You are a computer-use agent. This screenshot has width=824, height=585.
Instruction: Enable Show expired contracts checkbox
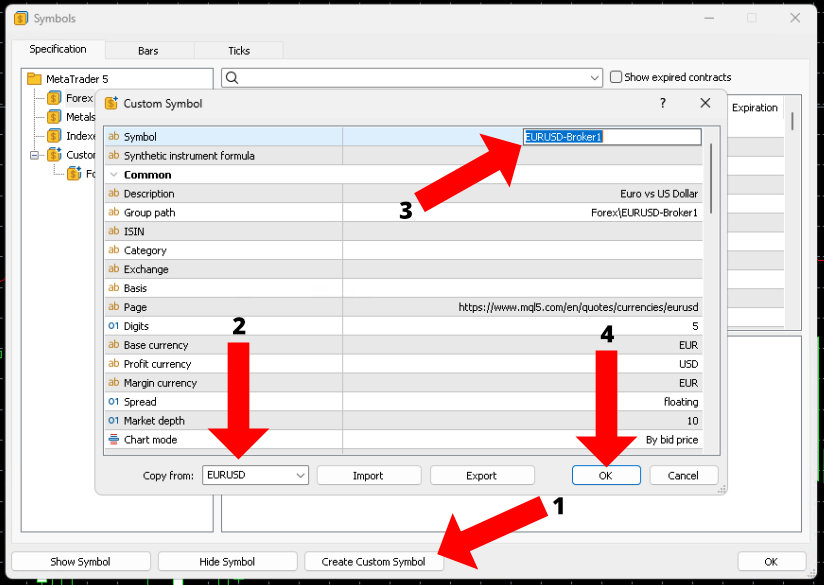point(615,77)
